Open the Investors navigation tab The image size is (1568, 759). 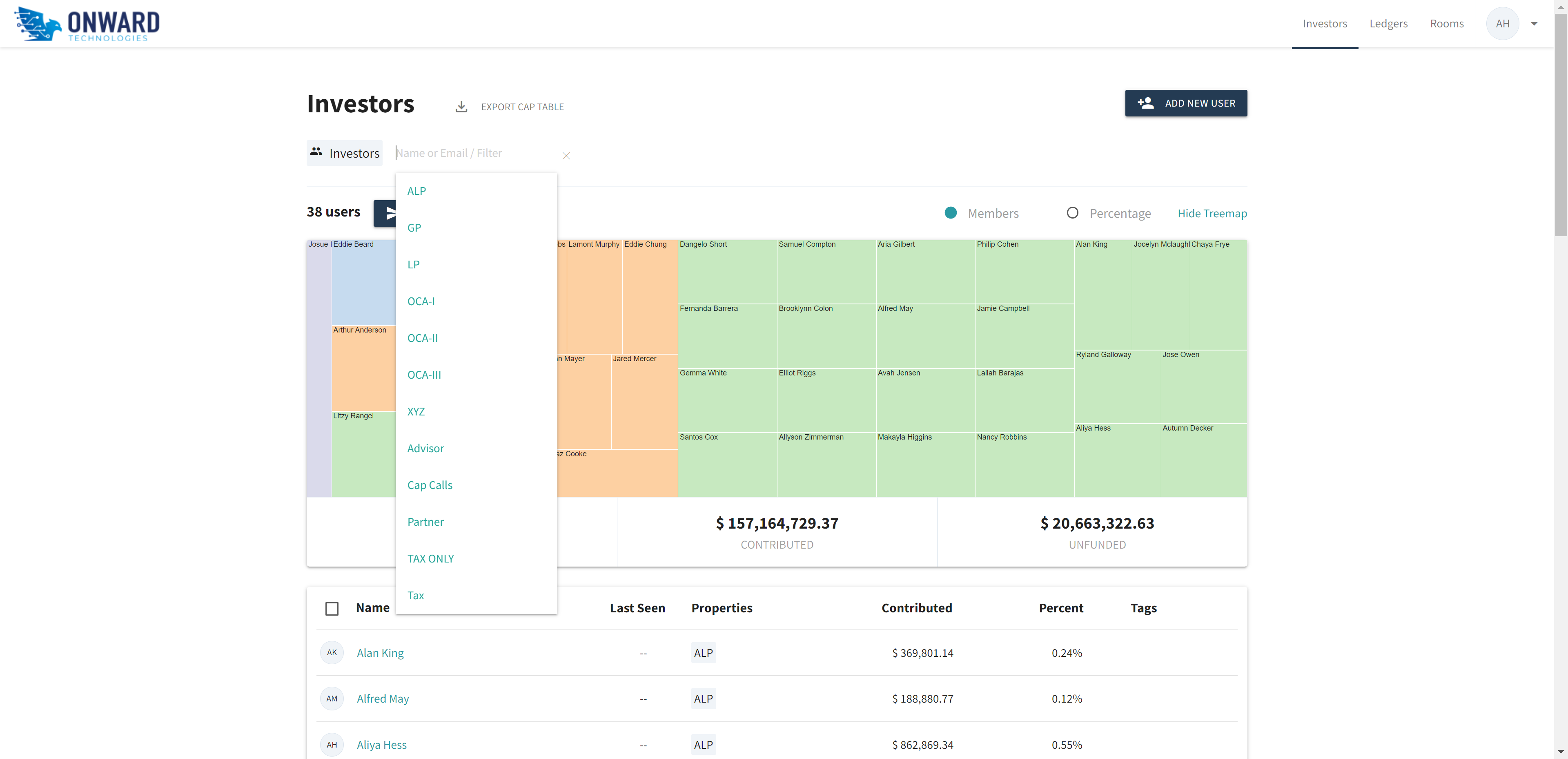(x=1325, y=24)
